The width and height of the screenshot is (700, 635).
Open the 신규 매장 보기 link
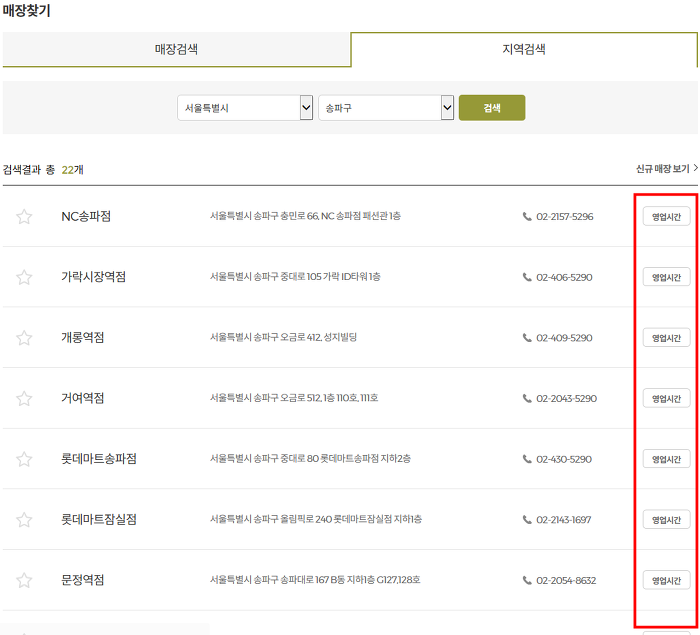click(x=667, y=169)
